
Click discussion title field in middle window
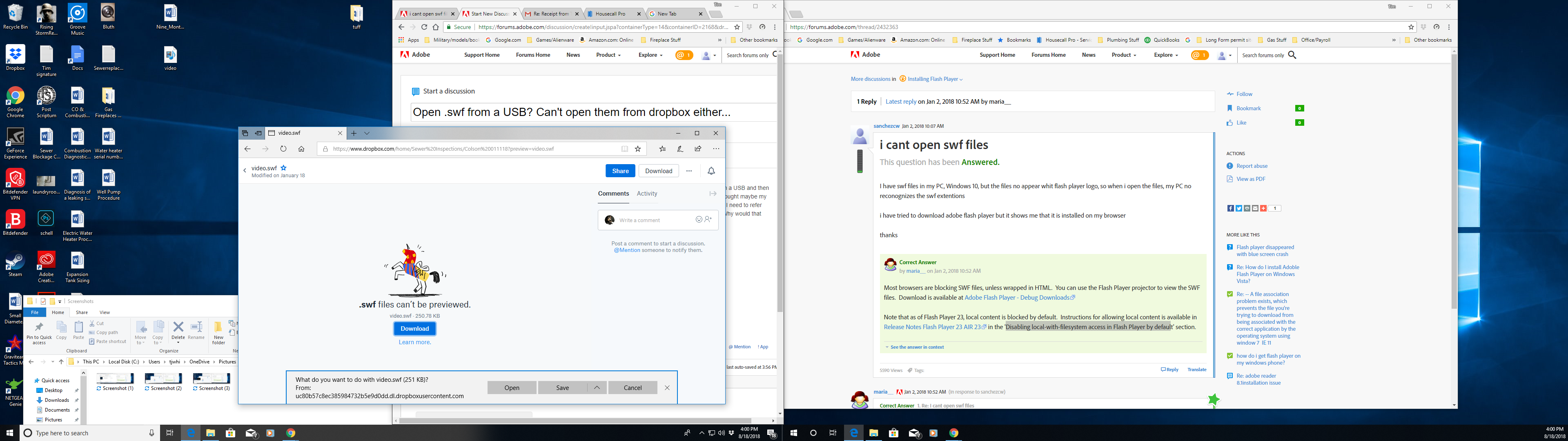(x=593, y=112)
